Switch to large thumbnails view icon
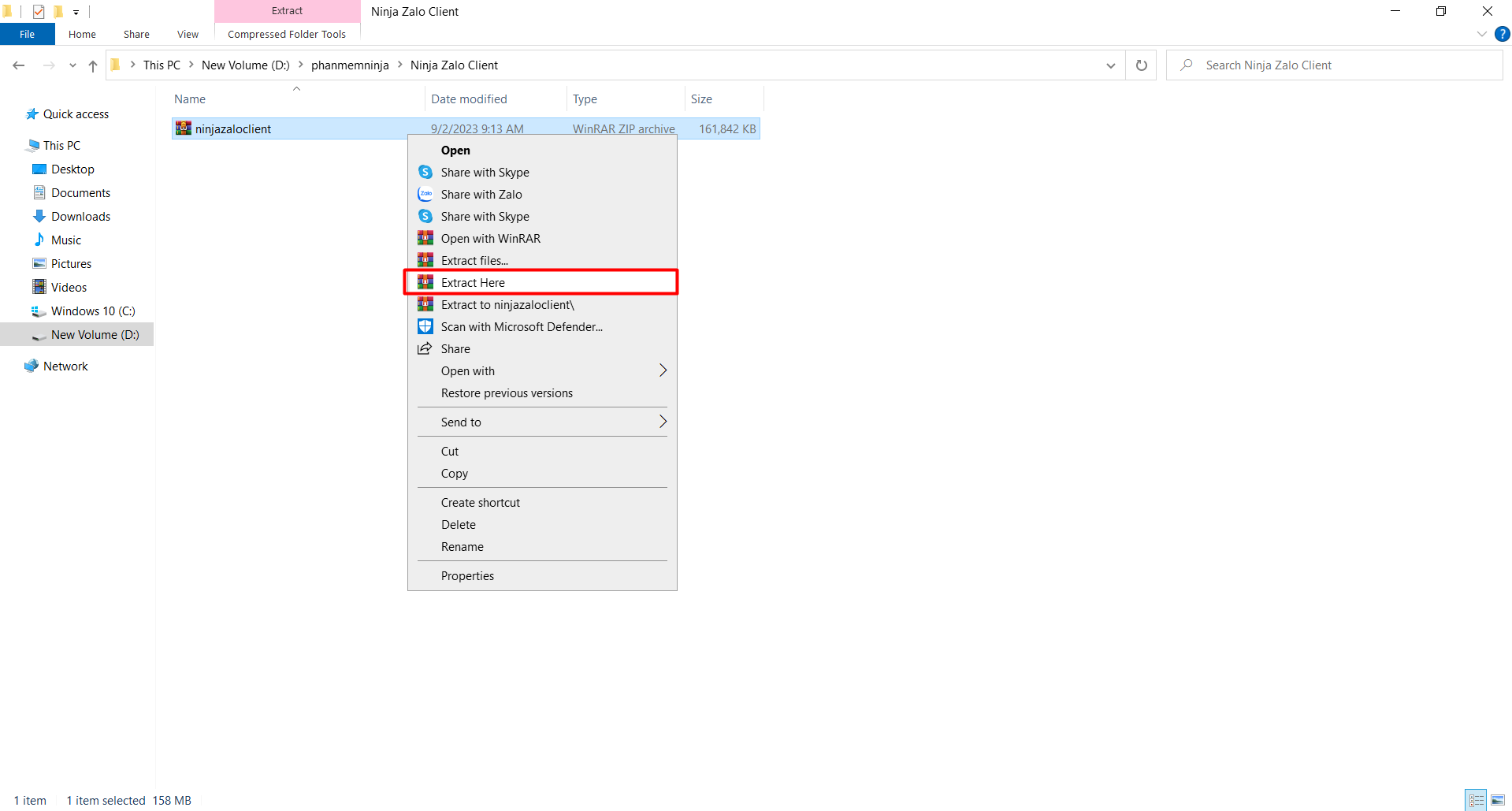Image resolution: width=1512 pixels, height=811 pixels. point(1498,800)
